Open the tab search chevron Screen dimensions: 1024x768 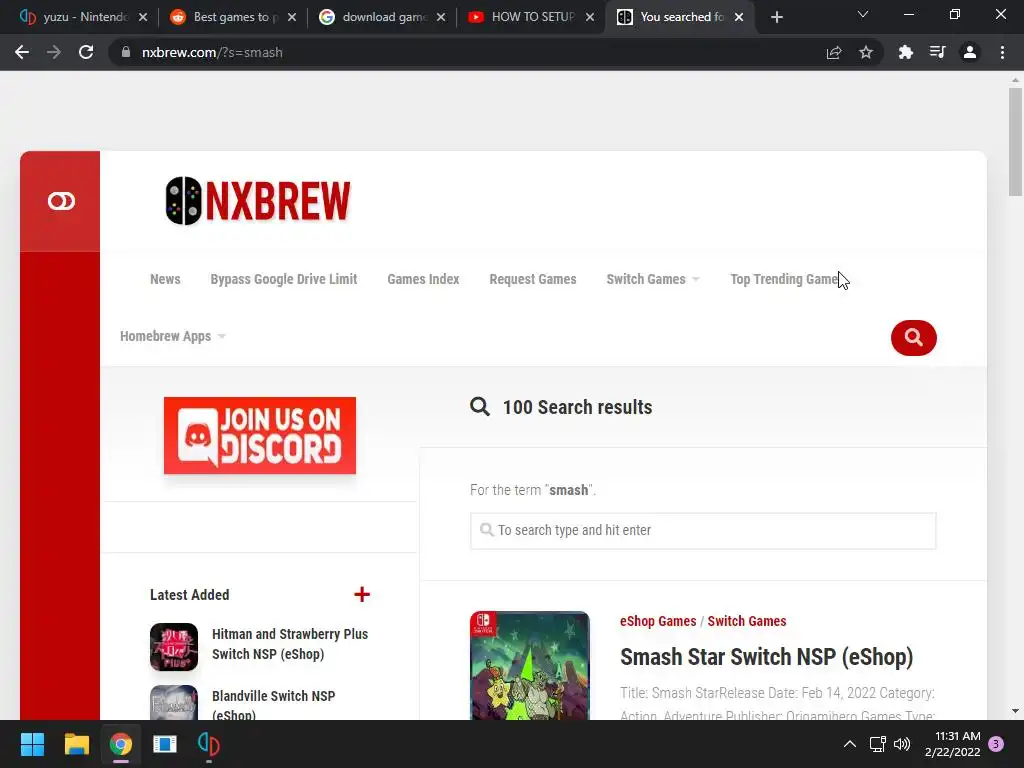(863, 14)
